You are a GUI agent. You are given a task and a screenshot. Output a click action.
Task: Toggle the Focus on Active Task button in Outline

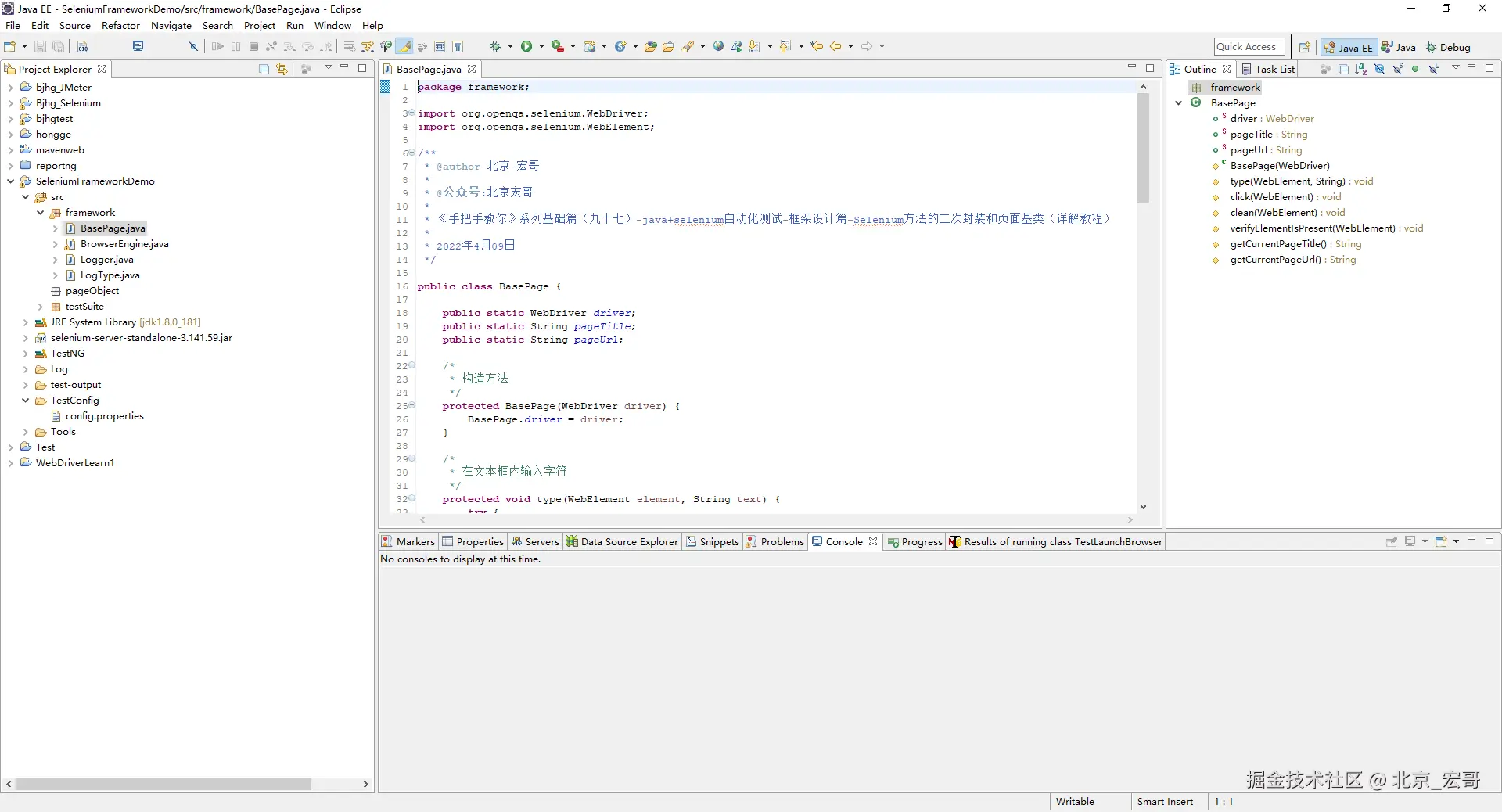(1325, 69)
